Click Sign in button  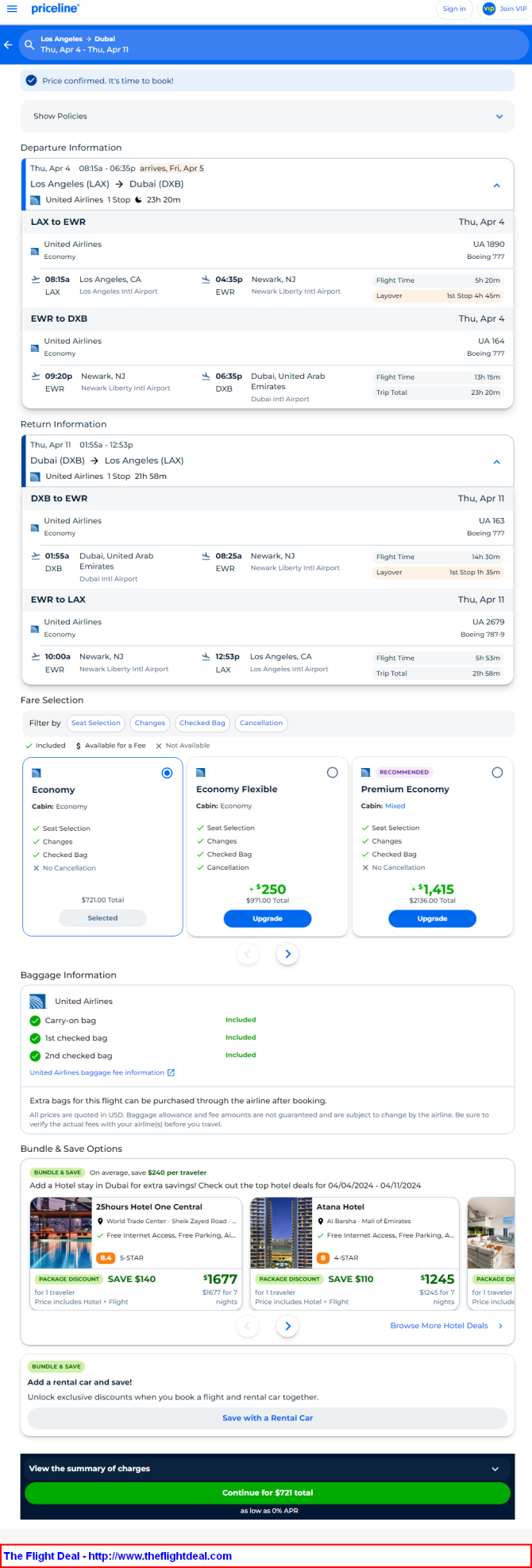[x=454, y=9]
